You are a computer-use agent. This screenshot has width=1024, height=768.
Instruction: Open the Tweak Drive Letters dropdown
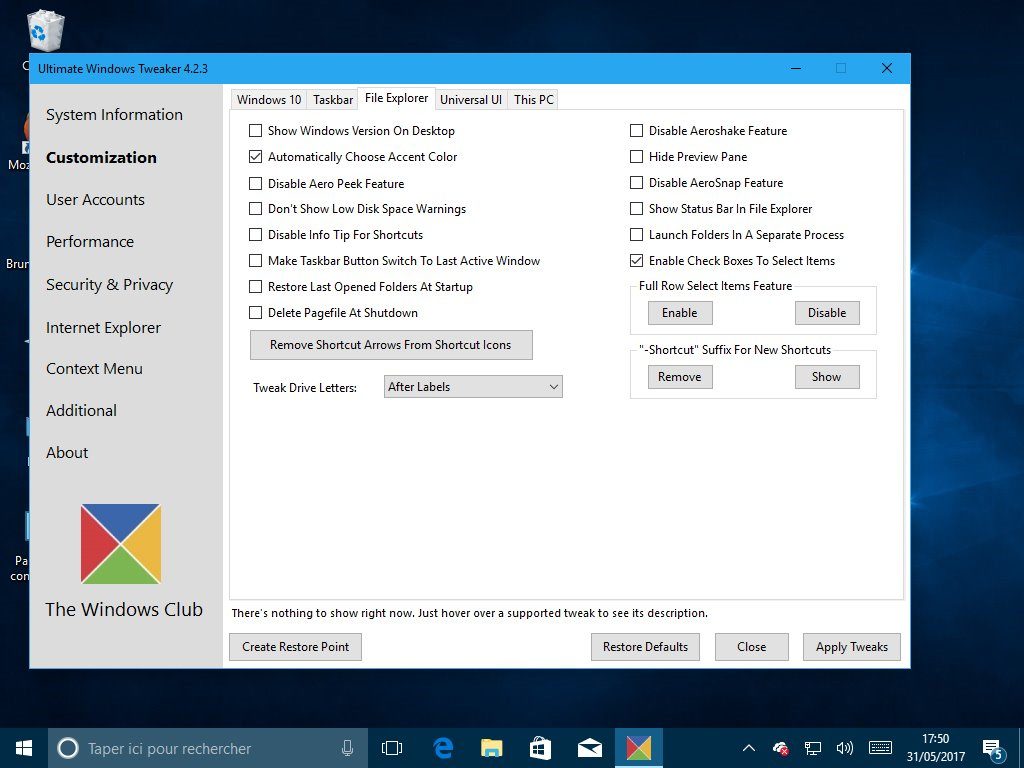click(473, 387)
